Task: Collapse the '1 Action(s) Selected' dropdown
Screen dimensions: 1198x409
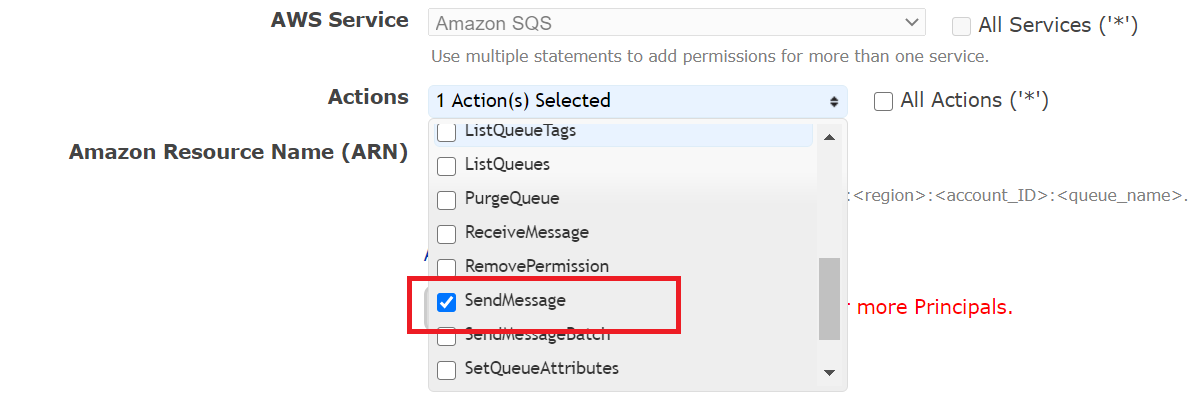Action: (x=637, y=101)
